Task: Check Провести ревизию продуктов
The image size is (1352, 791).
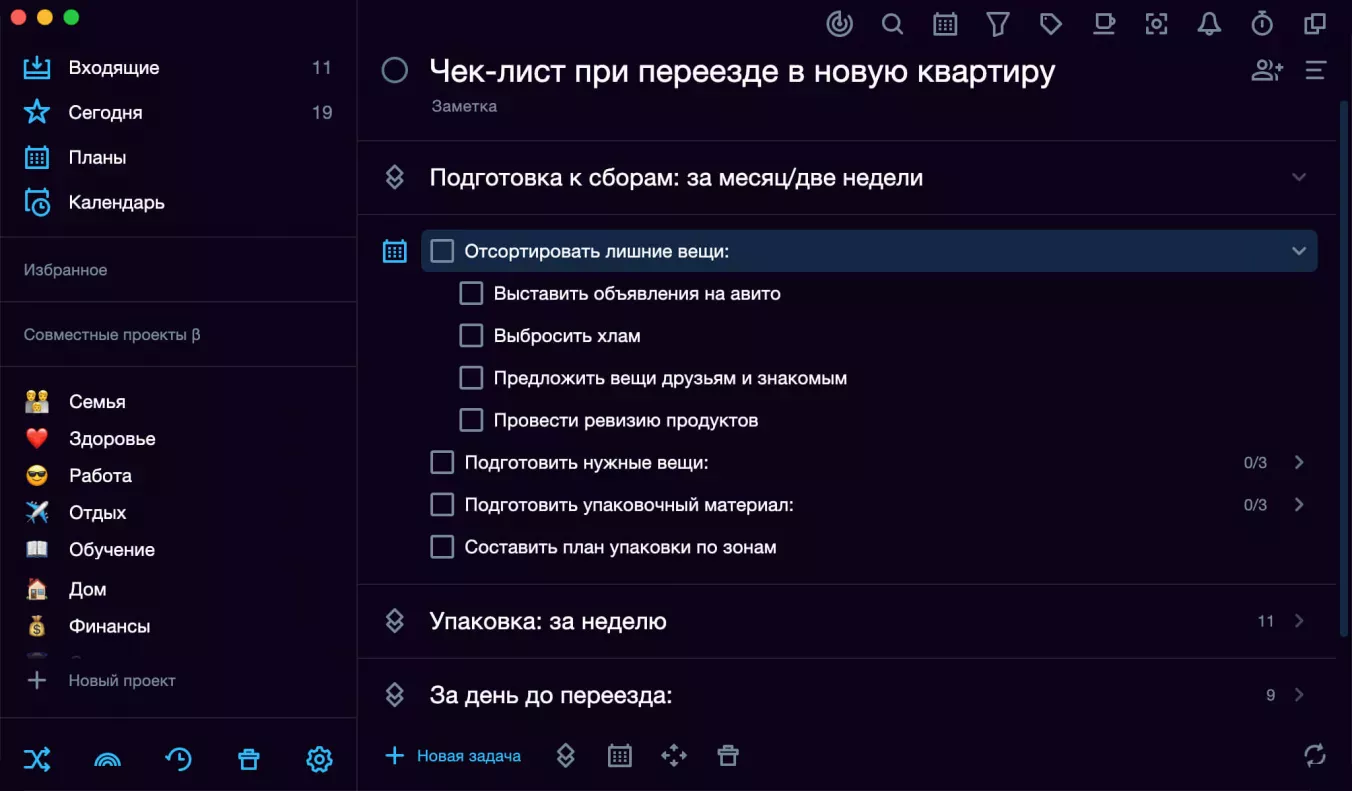Action: (x=471, y=420)
